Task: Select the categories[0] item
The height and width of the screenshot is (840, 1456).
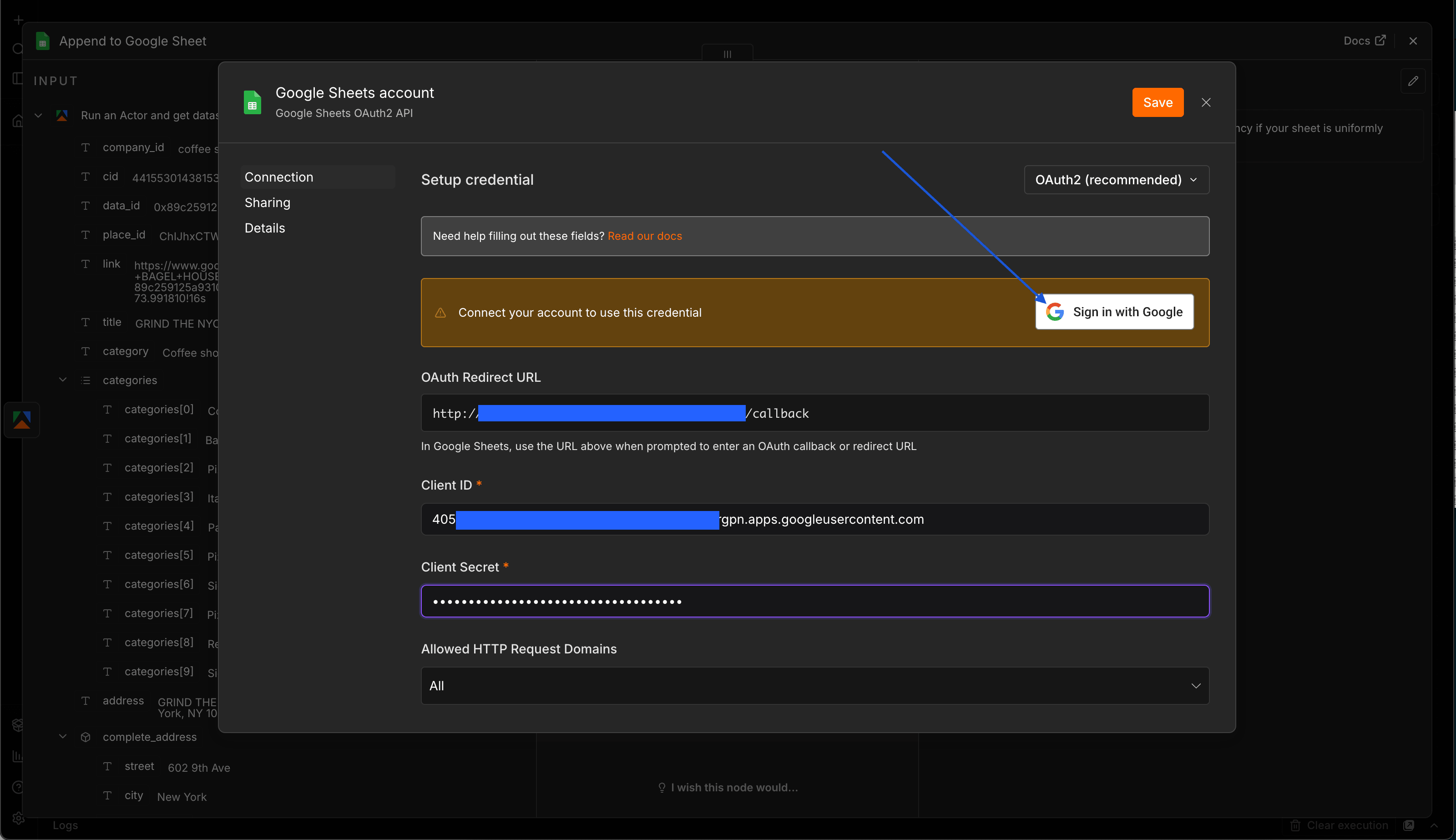Action: pyautogui.click(x=159, y=410)
